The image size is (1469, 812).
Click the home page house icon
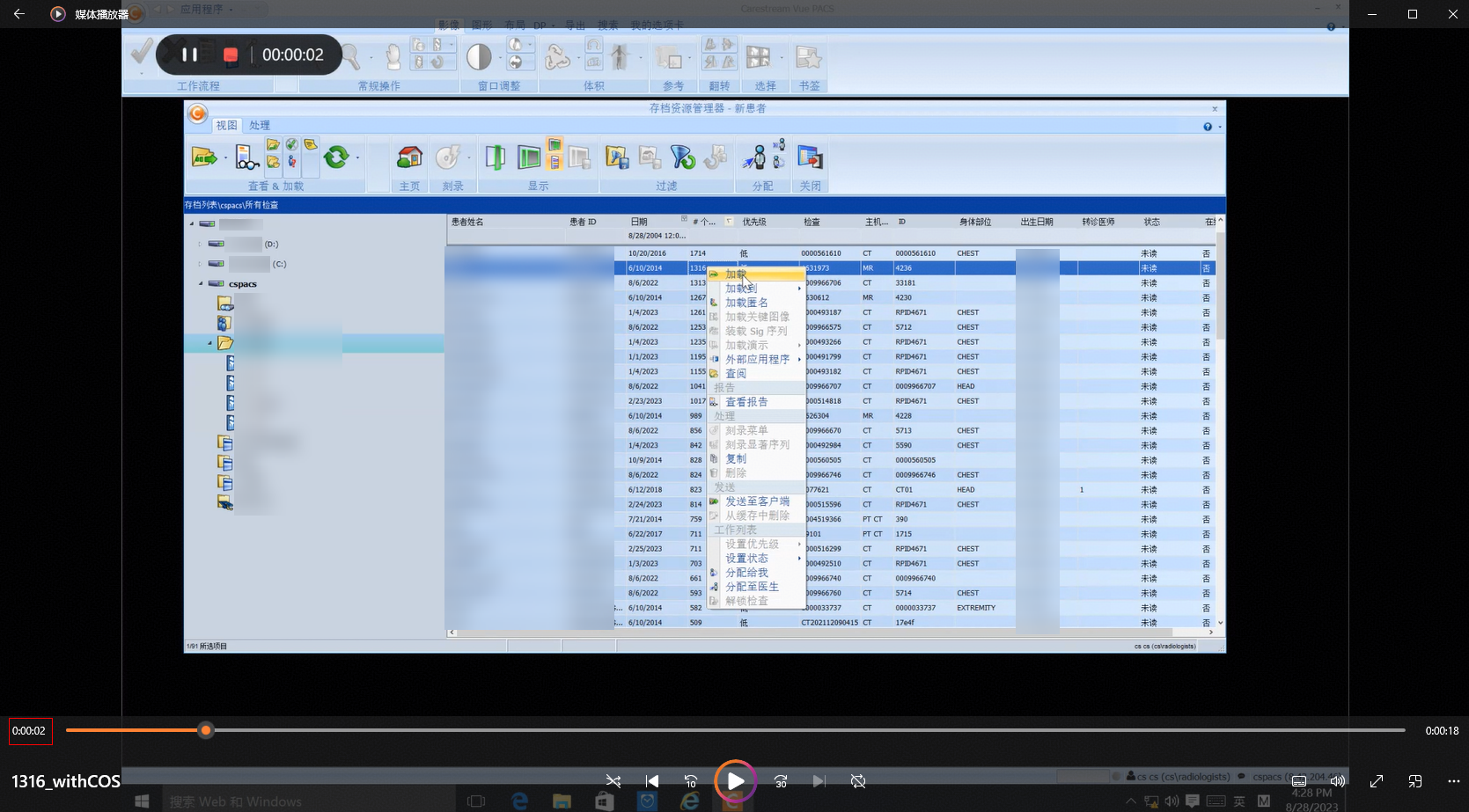tap(409, 157)
